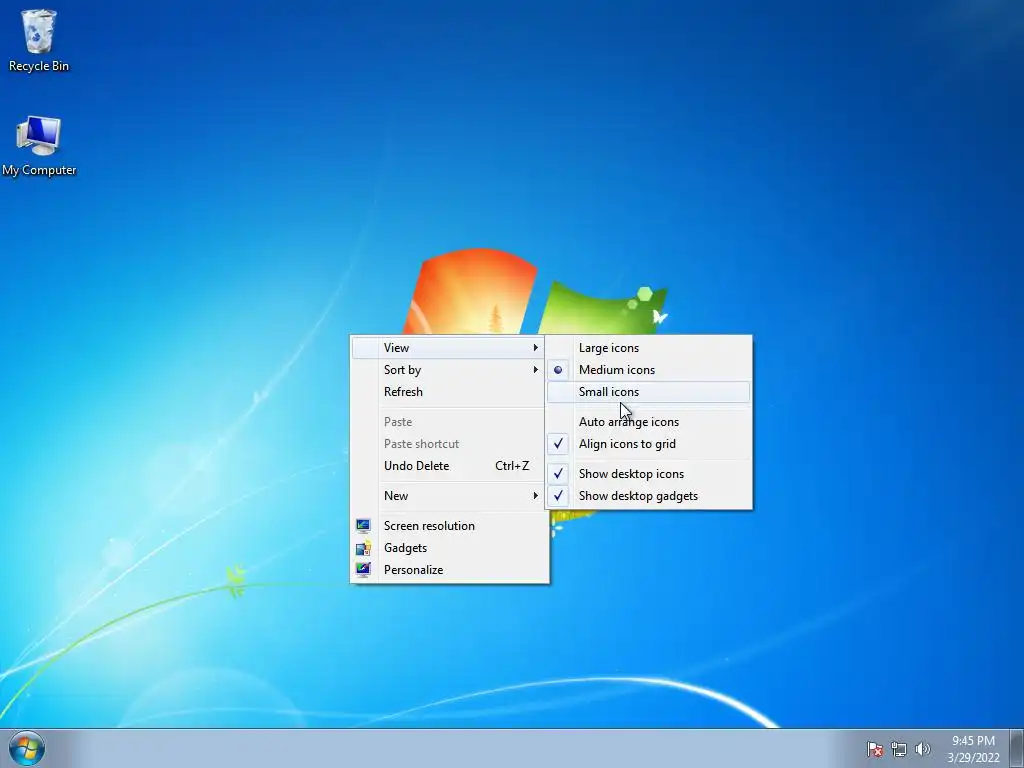Choose Large icons view
The width and height of the screenshot is (1024, 768).
point(648,348)
